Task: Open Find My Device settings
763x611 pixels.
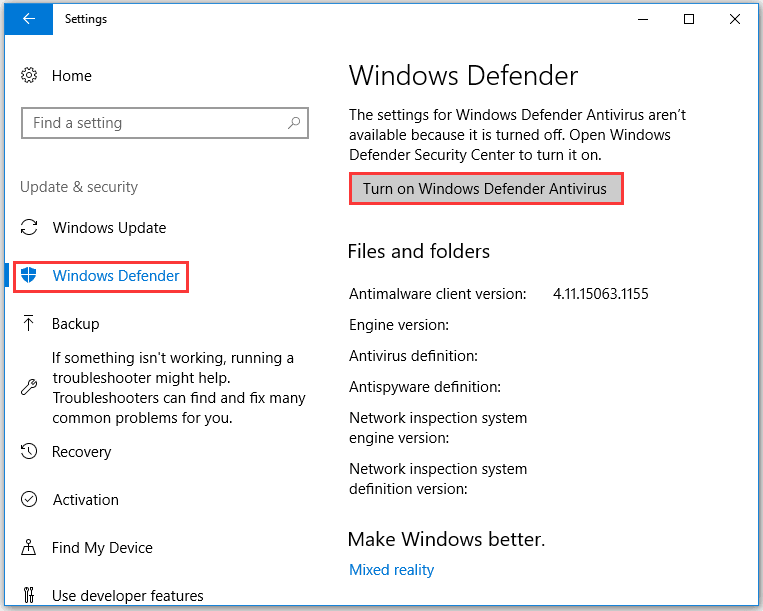Action: tap(102, 548)
